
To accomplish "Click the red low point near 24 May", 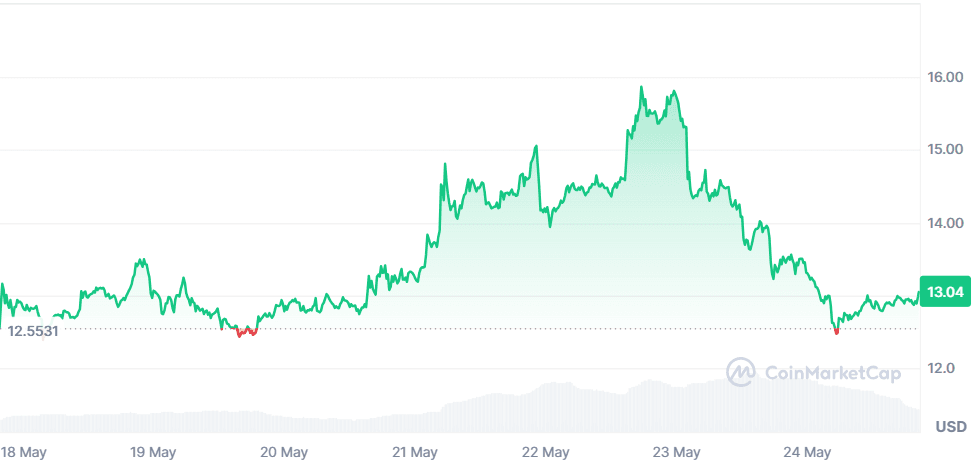I will pyautogui.click(x=836, y=331).
